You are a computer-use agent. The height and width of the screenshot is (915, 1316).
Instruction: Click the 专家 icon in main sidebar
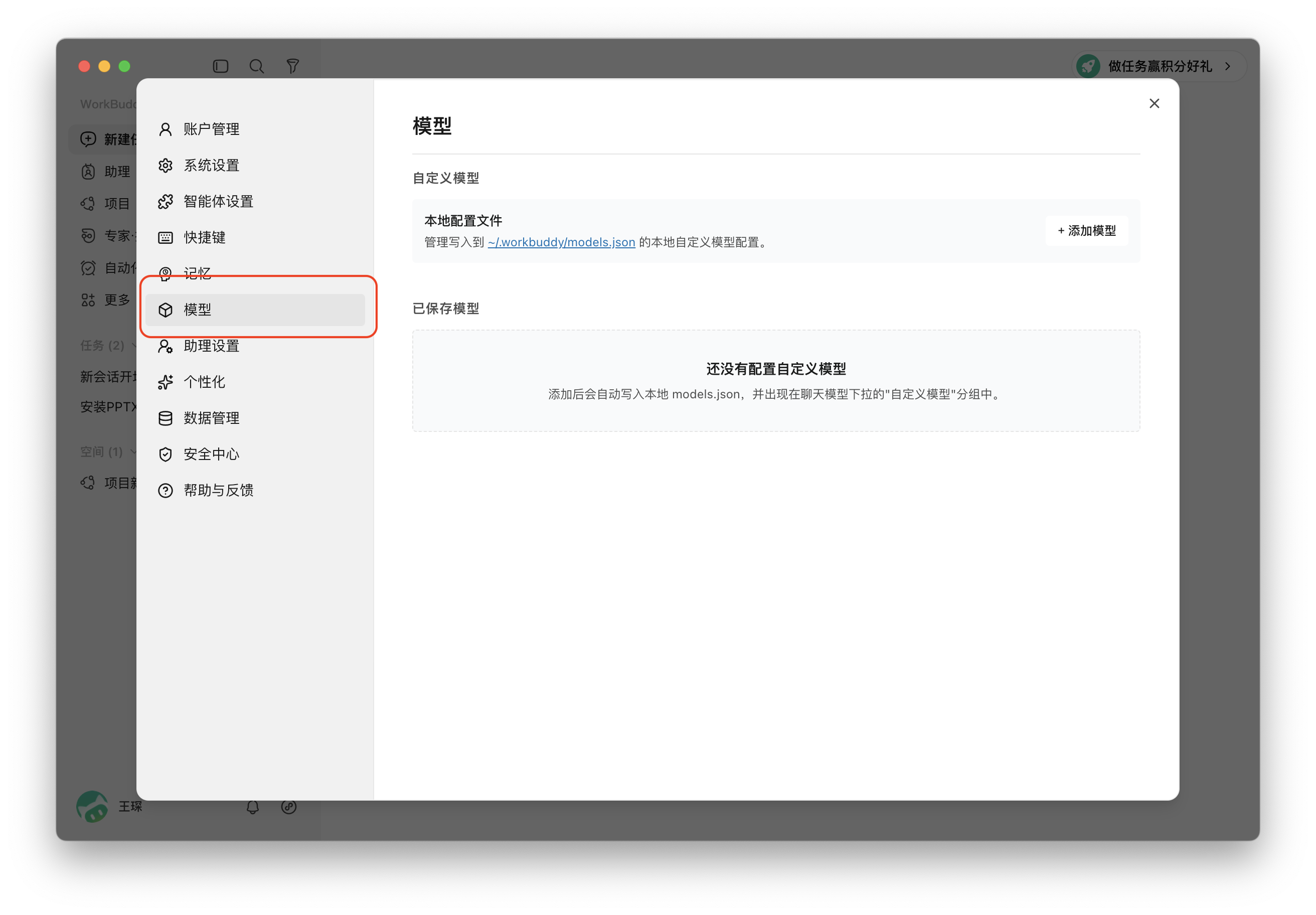88,236
